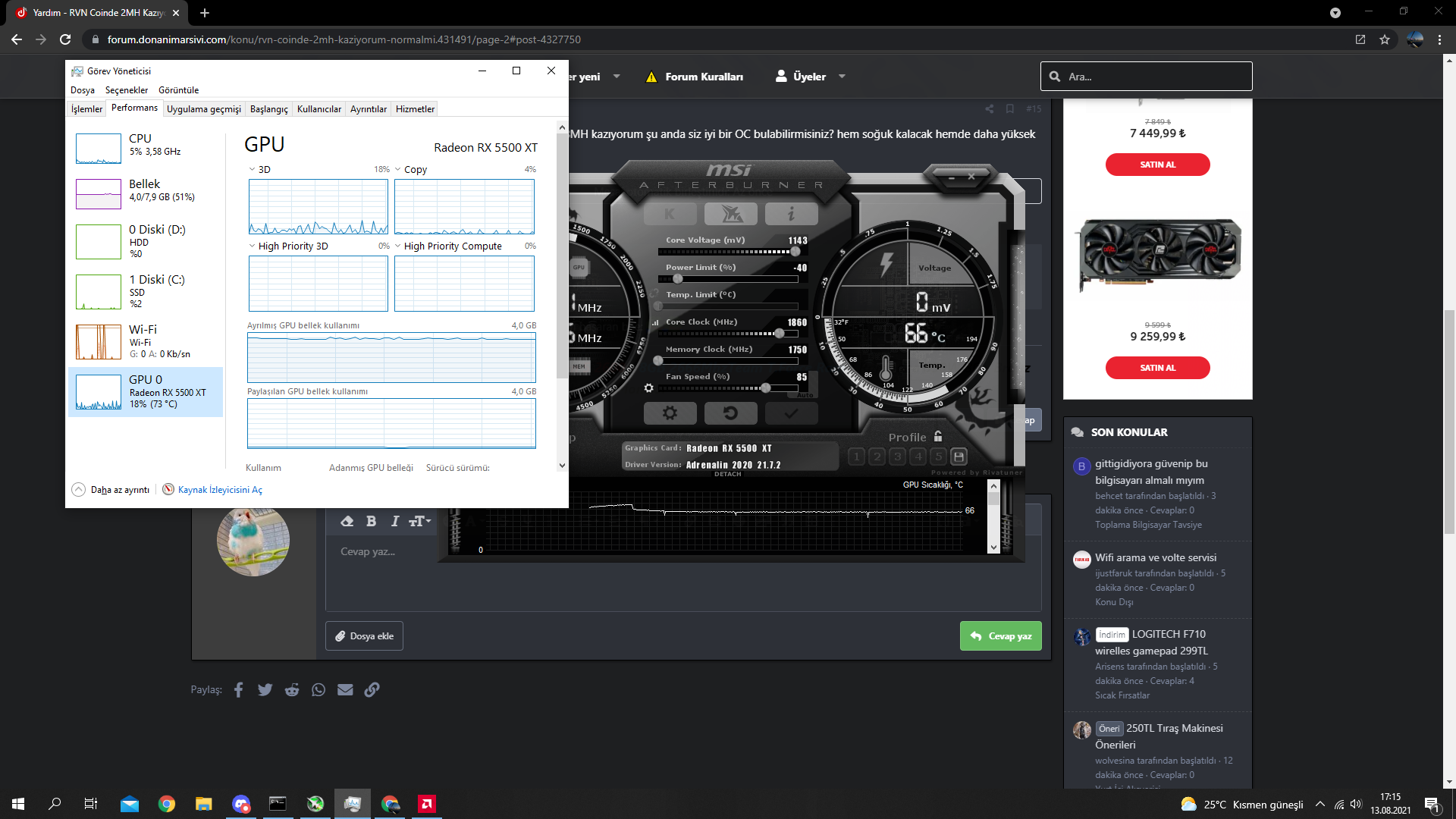Click the Fan Speed slider handle
1456x819 pixels.
pos(766,388)
